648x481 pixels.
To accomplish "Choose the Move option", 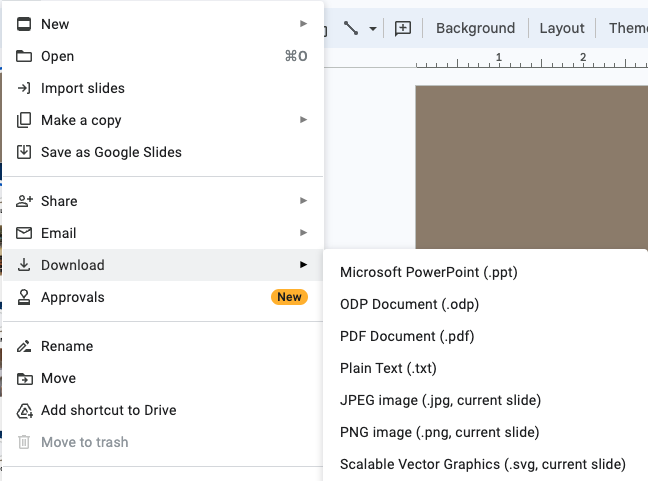I will 163,378.
